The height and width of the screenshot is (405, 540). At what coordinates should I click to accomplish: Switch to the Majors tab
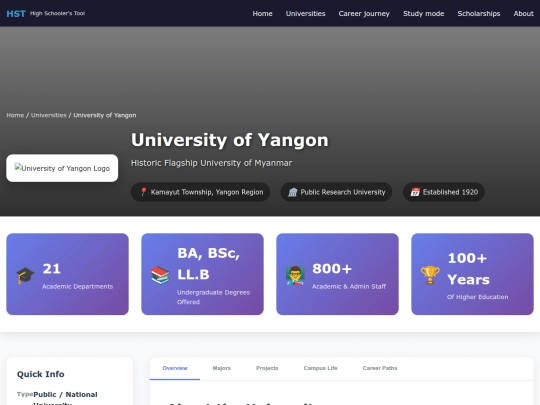pyautogui.click(x=221, y=368)
